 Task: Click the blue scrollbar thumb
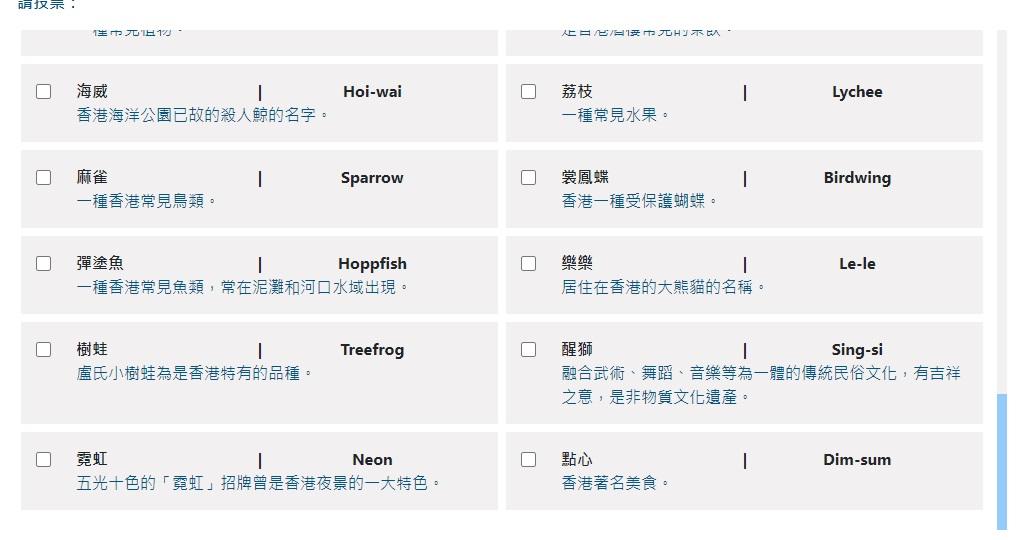1002,460
